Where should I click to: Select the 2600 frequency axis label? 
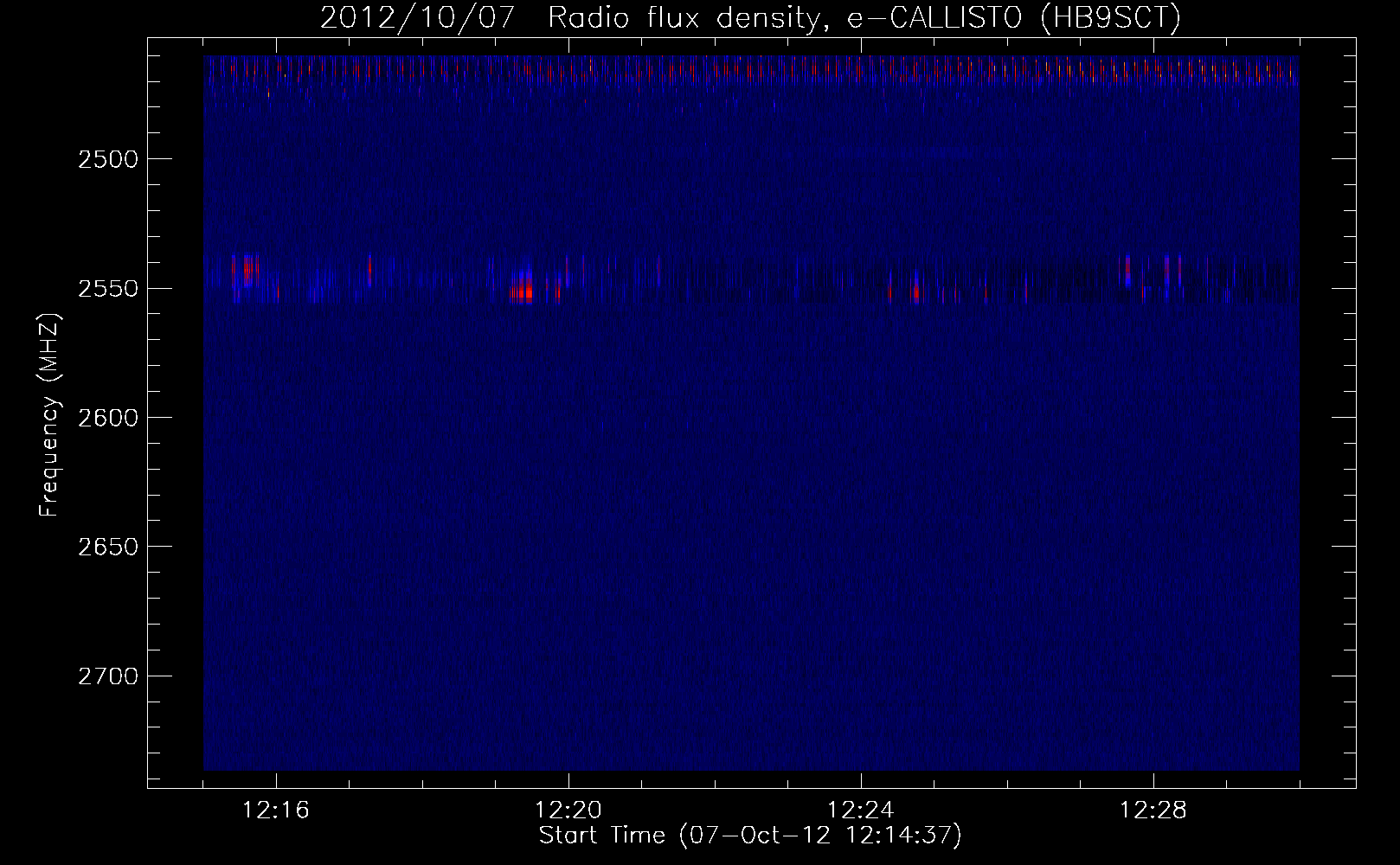point(108,418)
